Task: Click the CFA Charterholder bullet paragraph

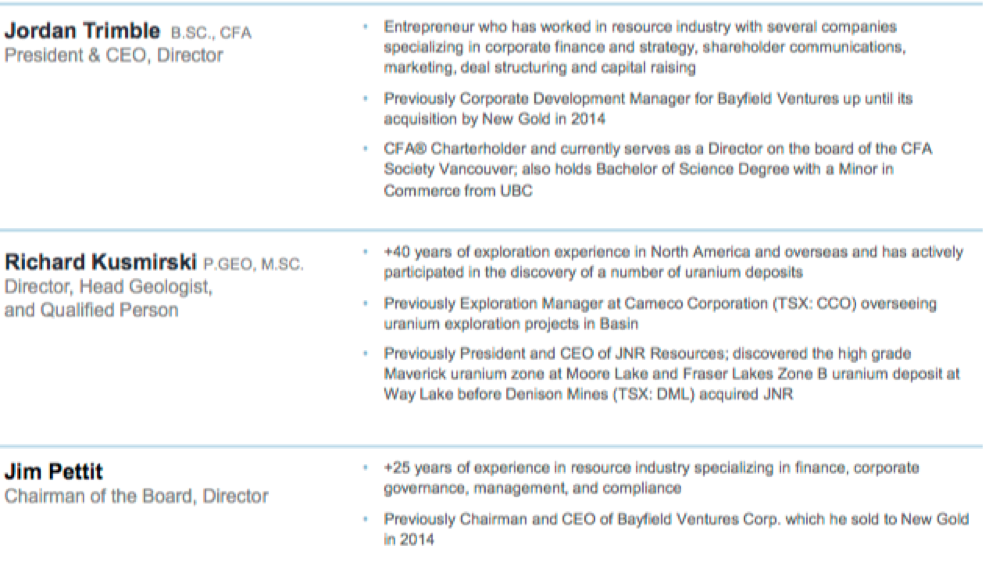Action: coord(658,169)
